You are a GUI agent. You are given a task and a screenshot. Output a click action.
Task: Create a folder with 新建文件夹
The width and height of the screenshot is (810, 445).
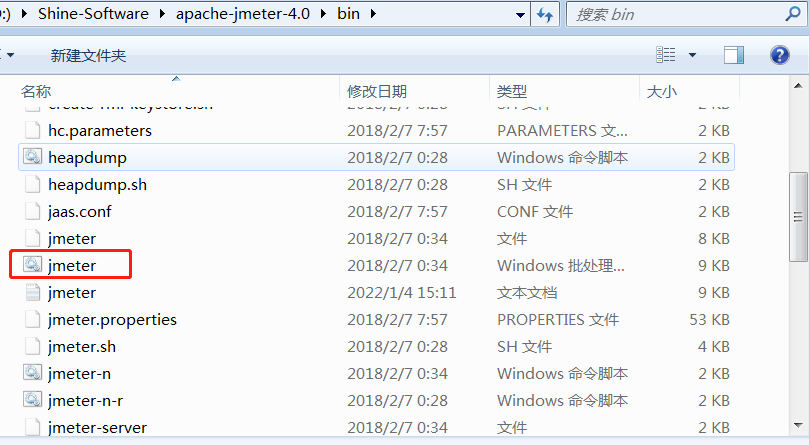click(x=88, y=55)
